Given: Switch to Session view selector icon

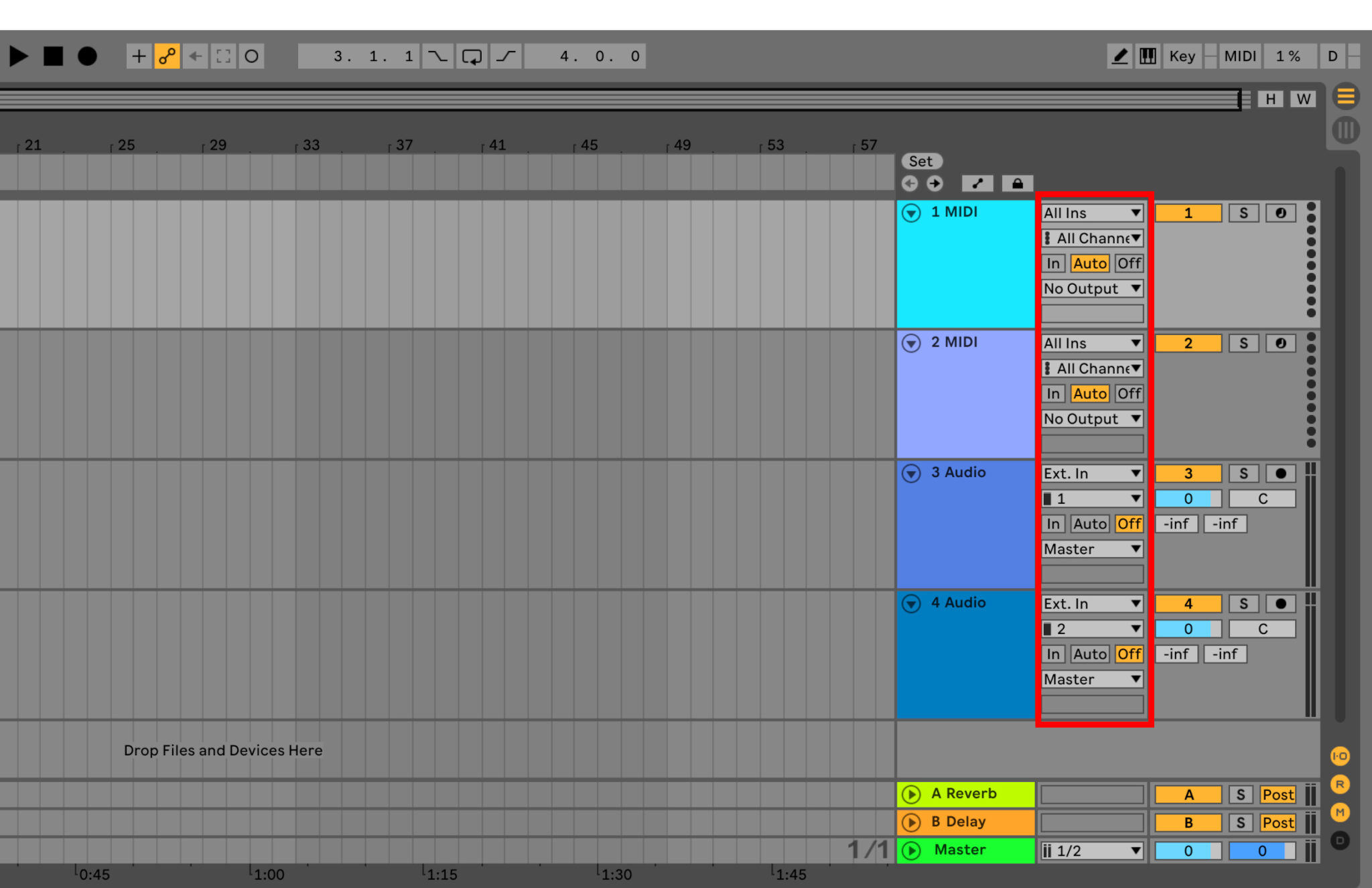Looking at the screenshot, I should pos(1346,129).
